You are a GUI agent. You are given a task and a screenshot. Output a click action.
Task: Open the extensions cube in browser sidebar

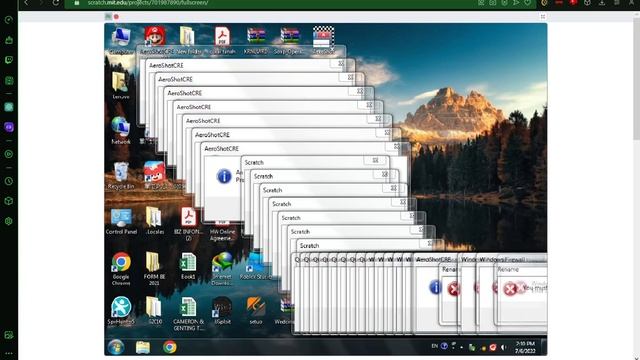click(9, 201)
